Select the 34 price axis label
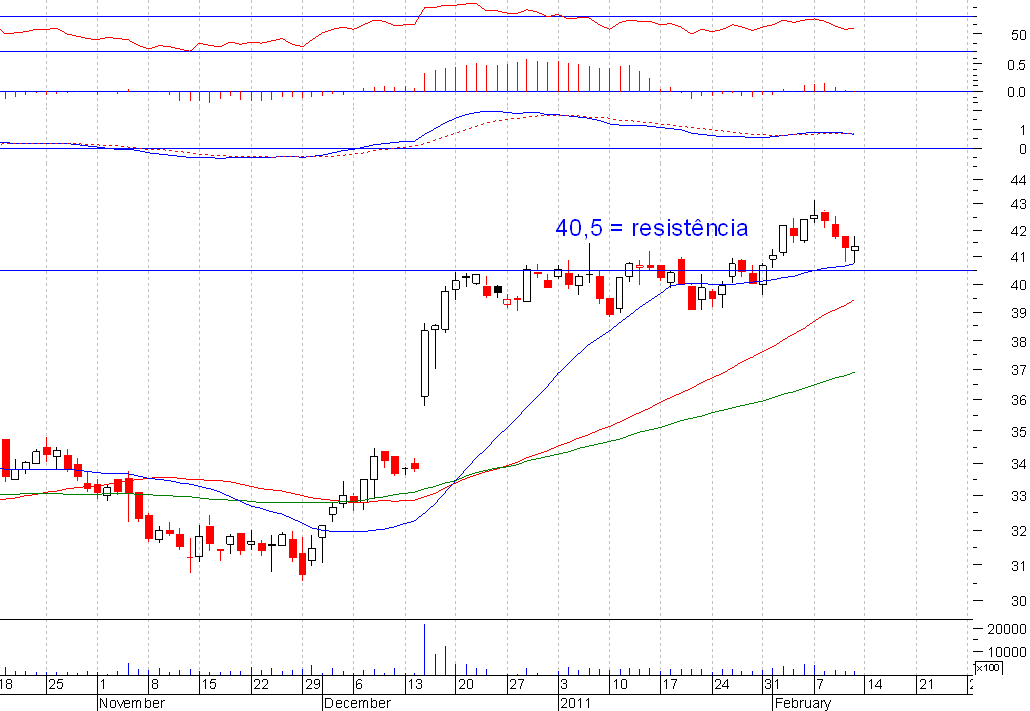 coord(1018,465)
